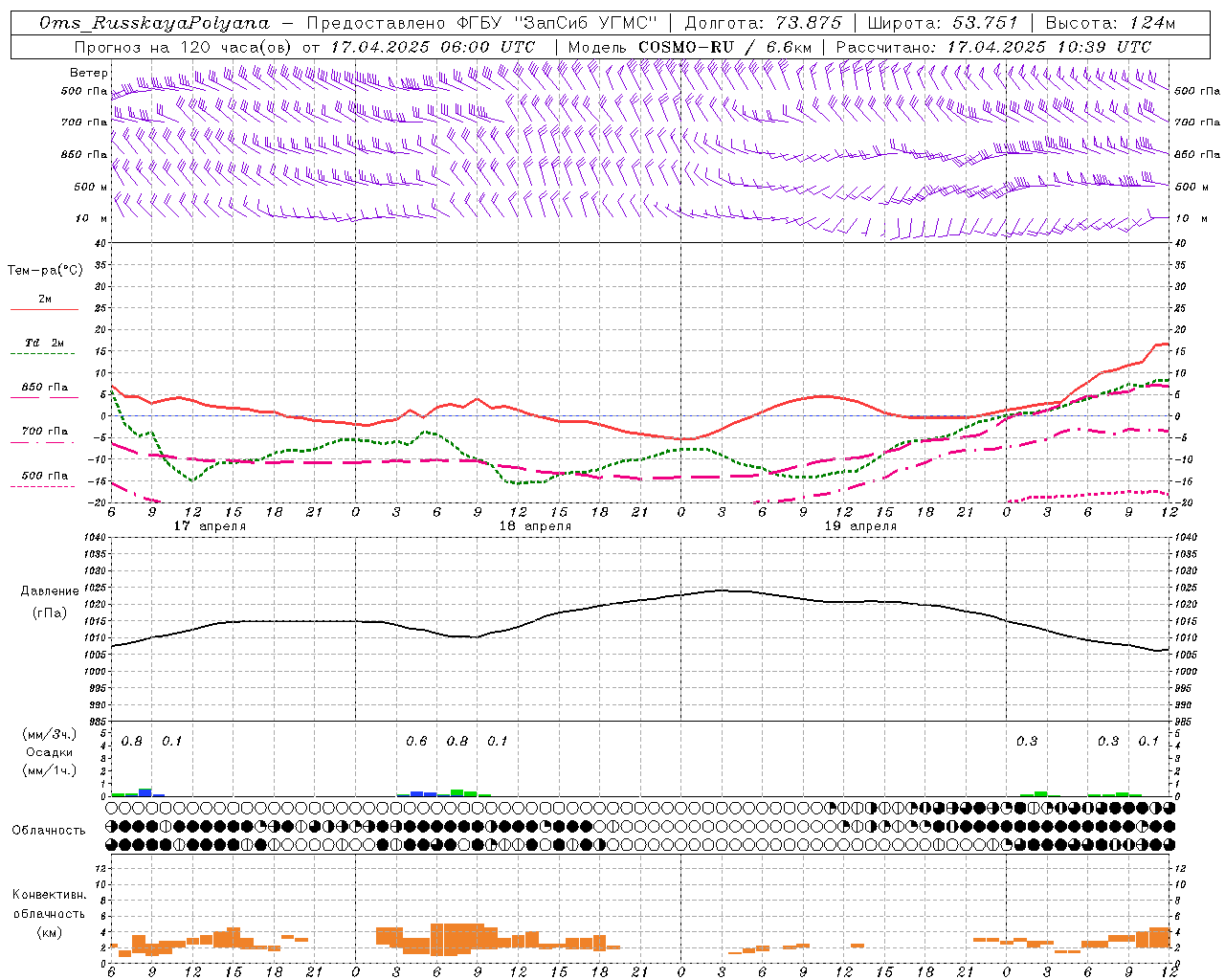Click the Давление pressure panel label

[50, 591]
